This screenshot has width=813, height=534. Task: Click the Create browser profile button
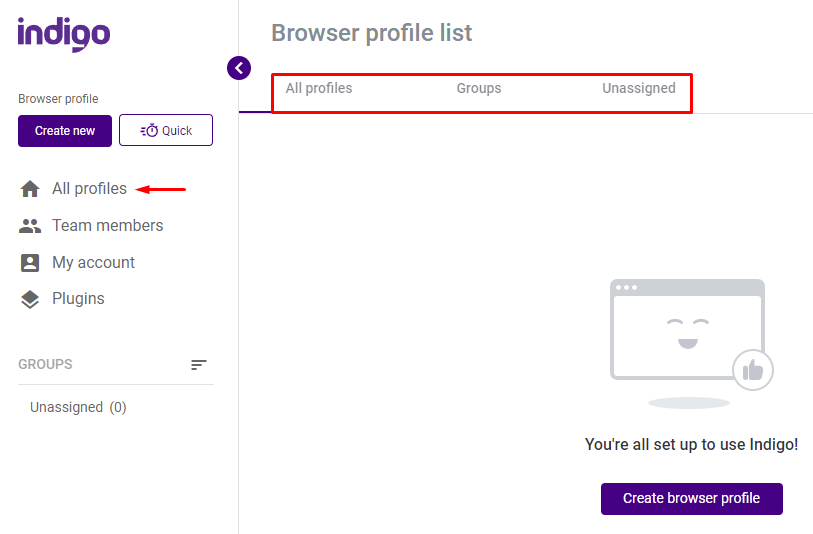click(692, 498)
